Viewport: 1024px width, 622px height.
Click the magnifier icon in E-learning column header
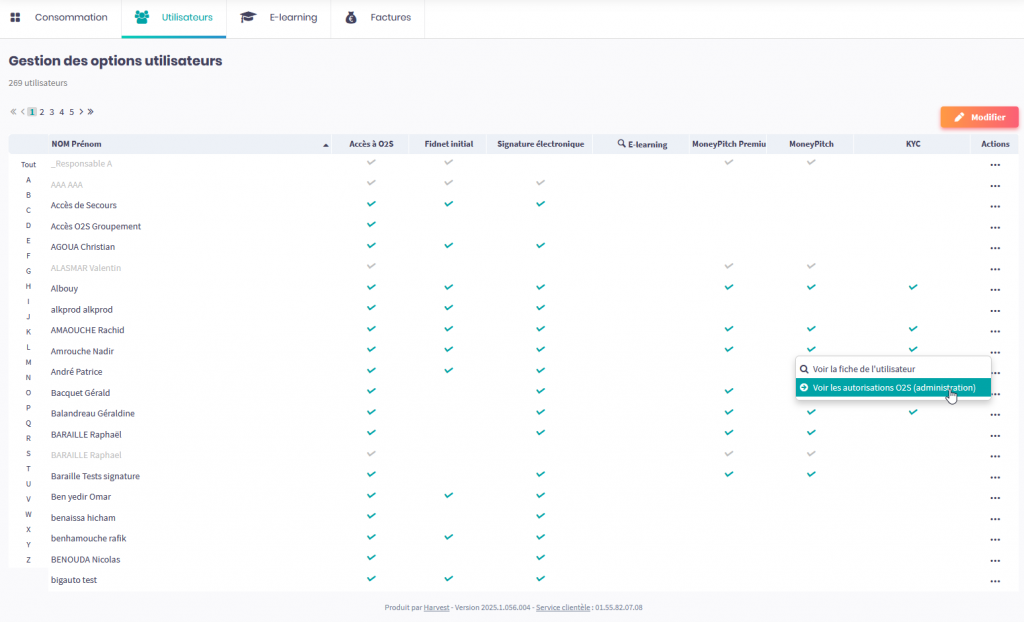click(x=621, y=144)
